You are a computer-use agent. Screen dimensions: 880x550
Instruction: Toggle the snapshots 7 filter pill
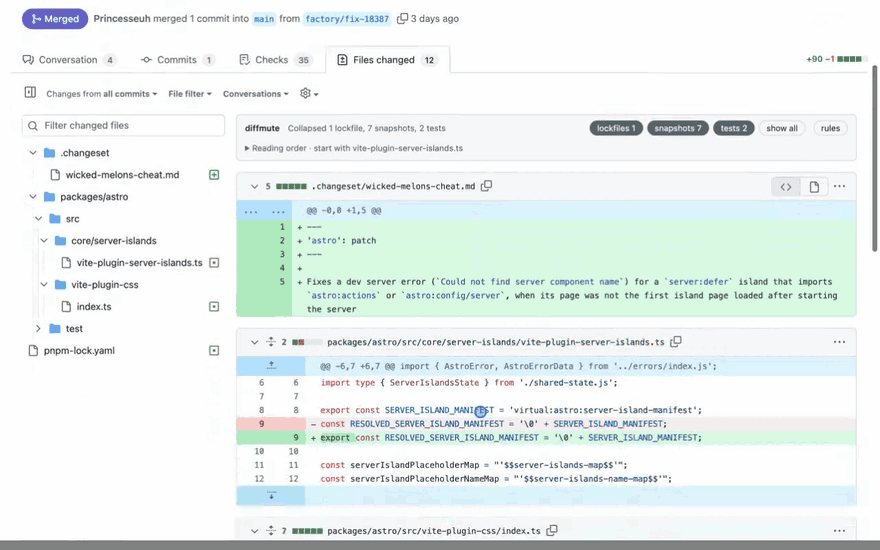click(677, 128)
